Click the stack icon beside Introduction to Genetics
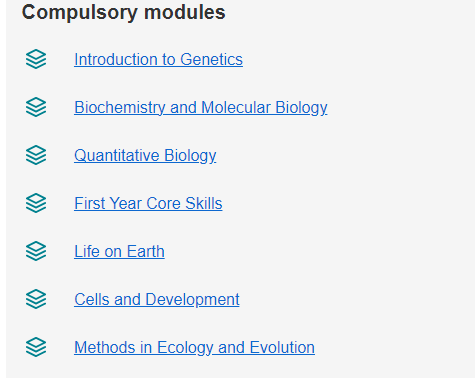Image resolution: width=475 pixels, height=378 pixels. (36, 59)
